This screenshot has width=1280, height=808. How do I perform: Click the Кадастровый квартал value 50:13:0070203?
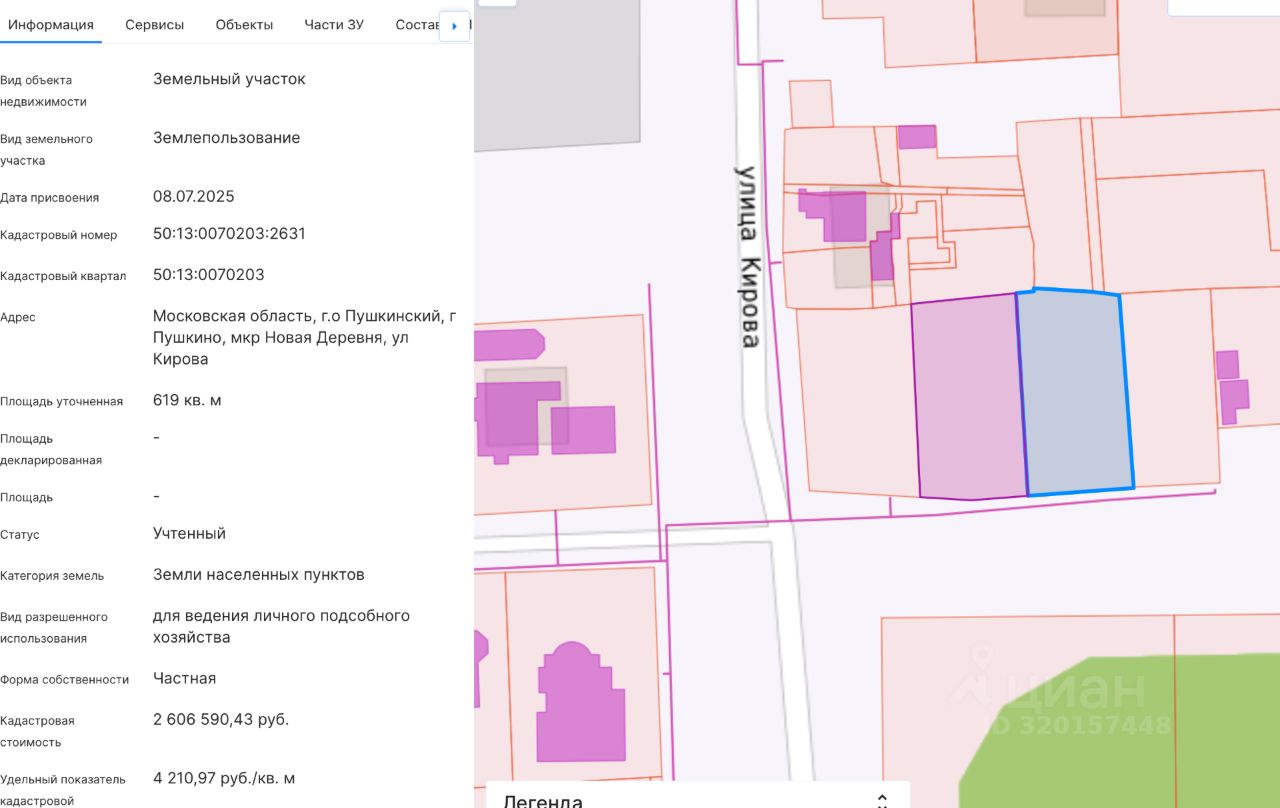(208, 274)
